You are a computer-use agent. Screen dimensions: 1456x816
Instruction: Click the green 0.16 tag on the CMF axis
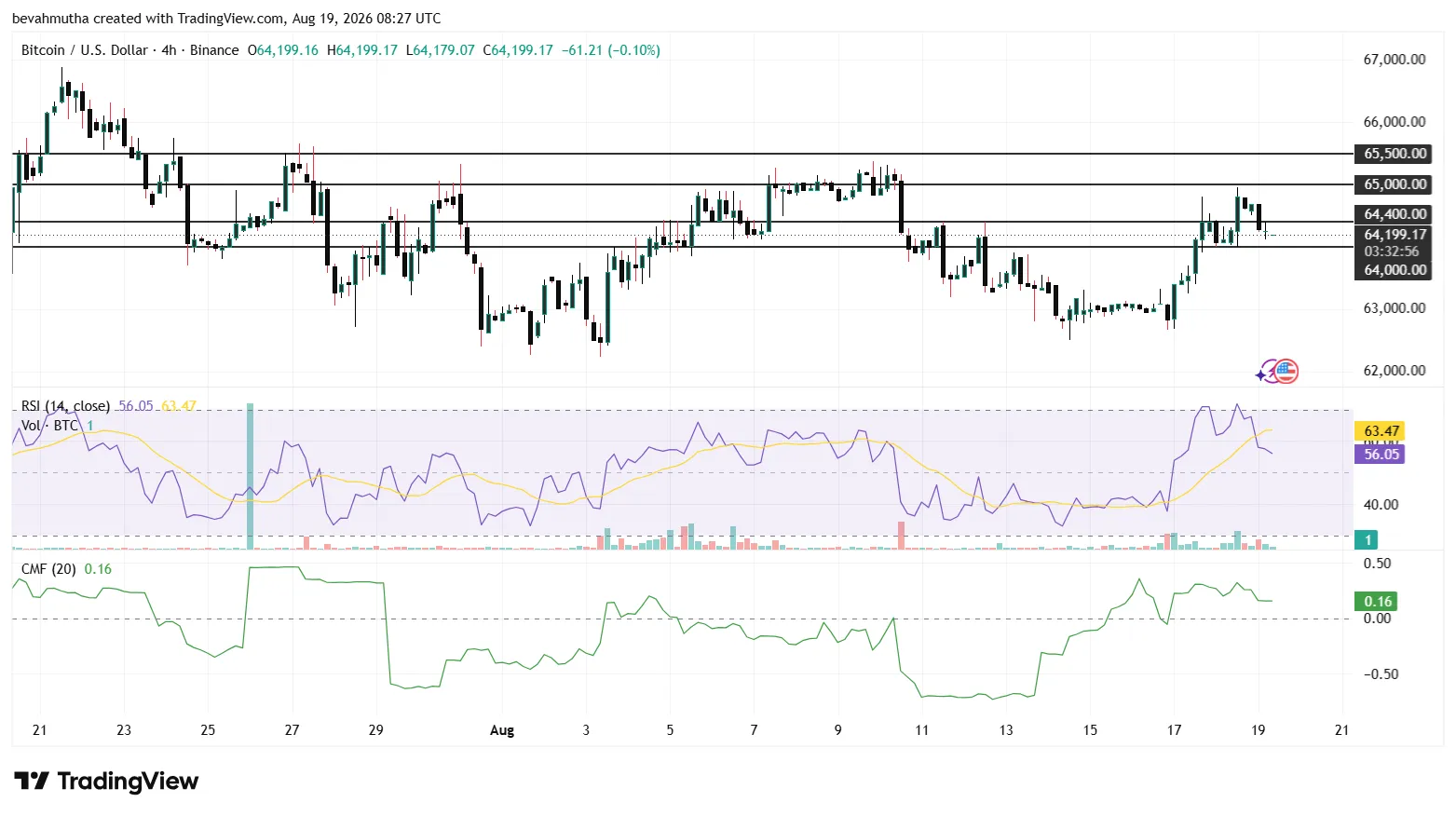click(1377, 602)
